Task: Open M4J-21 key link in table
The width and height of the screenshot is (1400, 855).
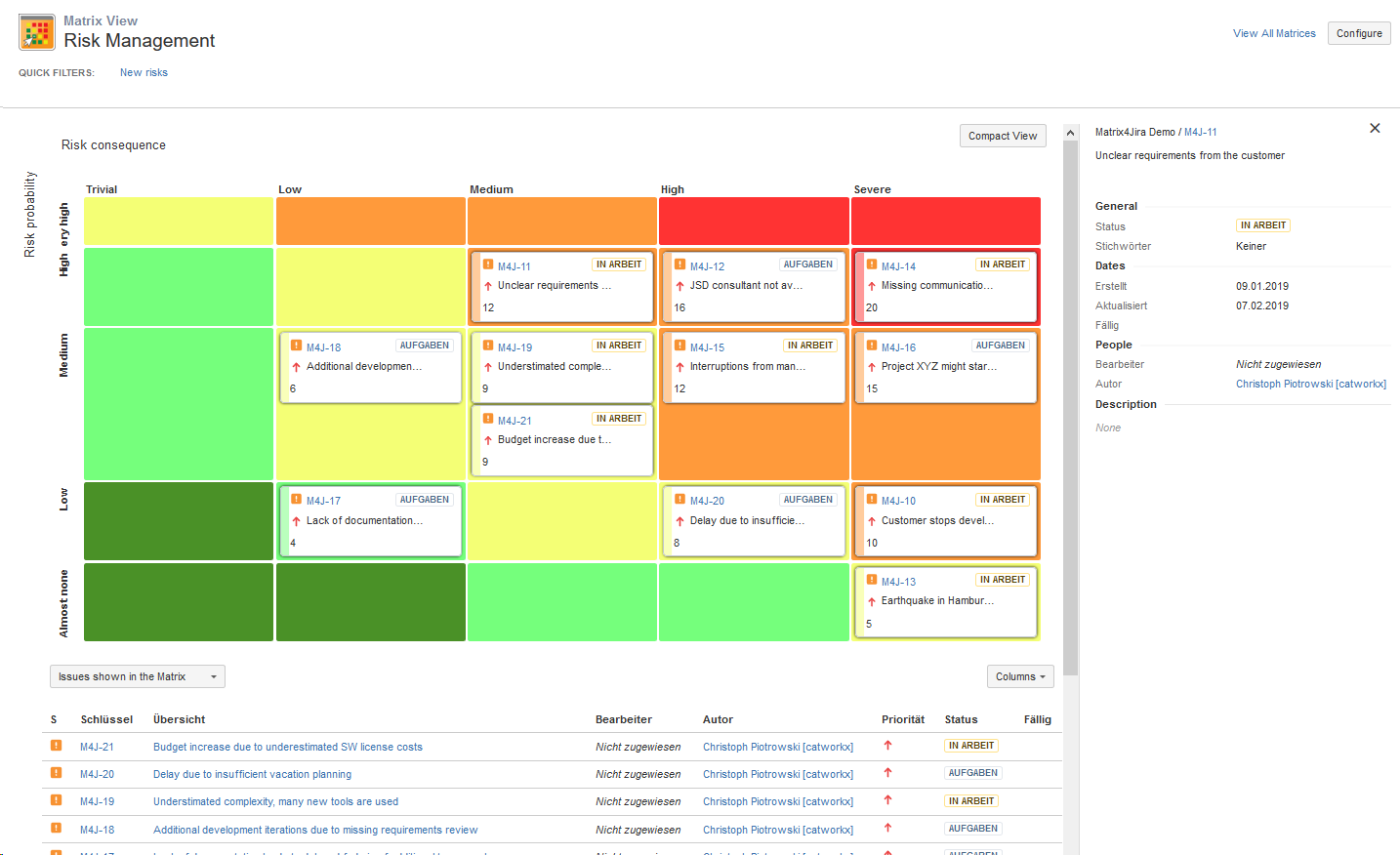Action: [x=97, y=747]
